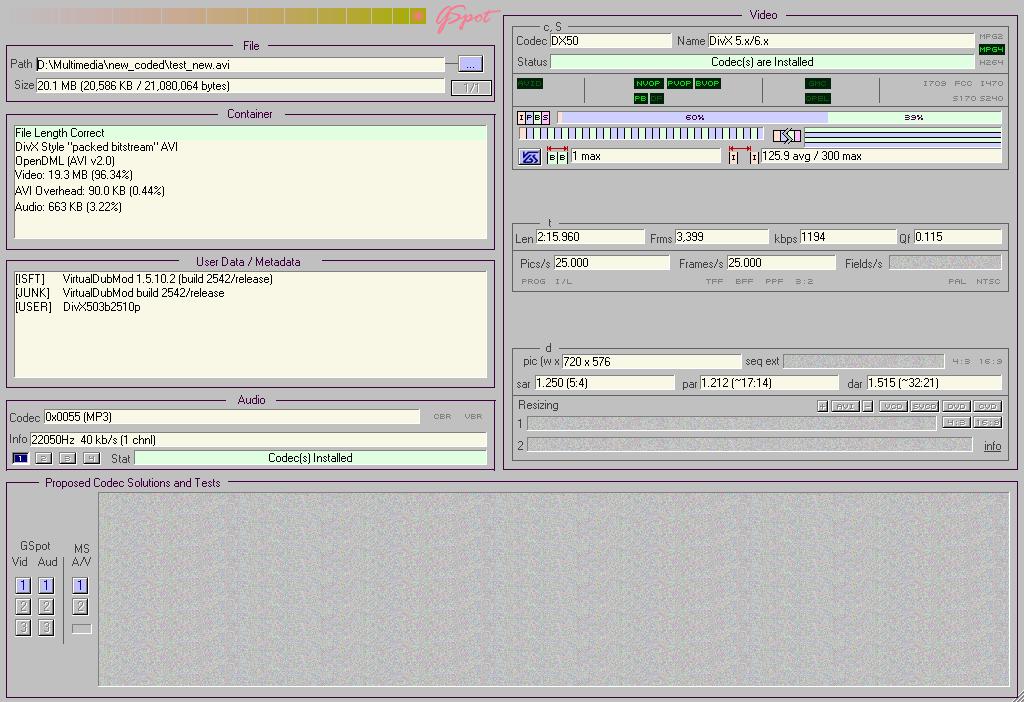This screenshot has height=702, width=1024.
Task: Click the PB packed bitstream indicator
Action: 640,99
